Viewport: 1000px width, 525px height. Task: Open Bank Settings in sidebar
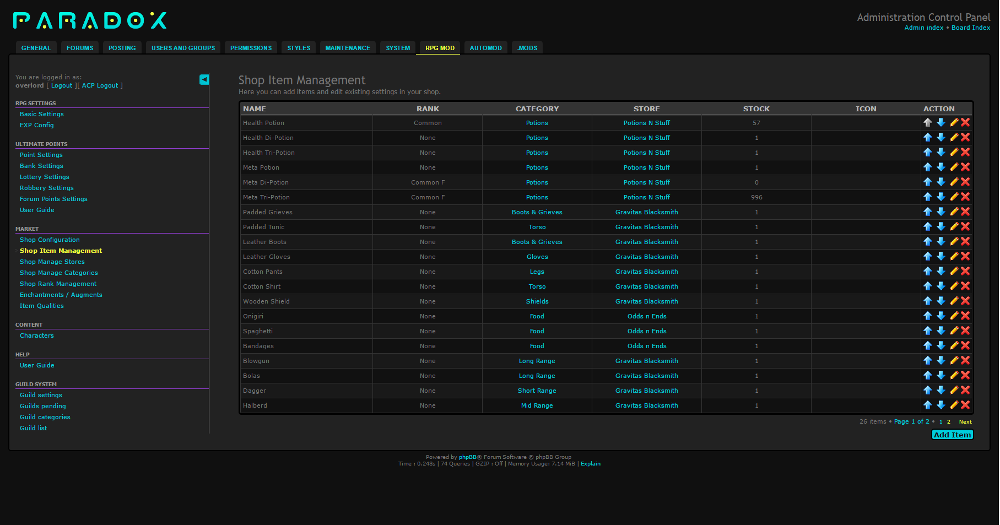coord(41,166)
